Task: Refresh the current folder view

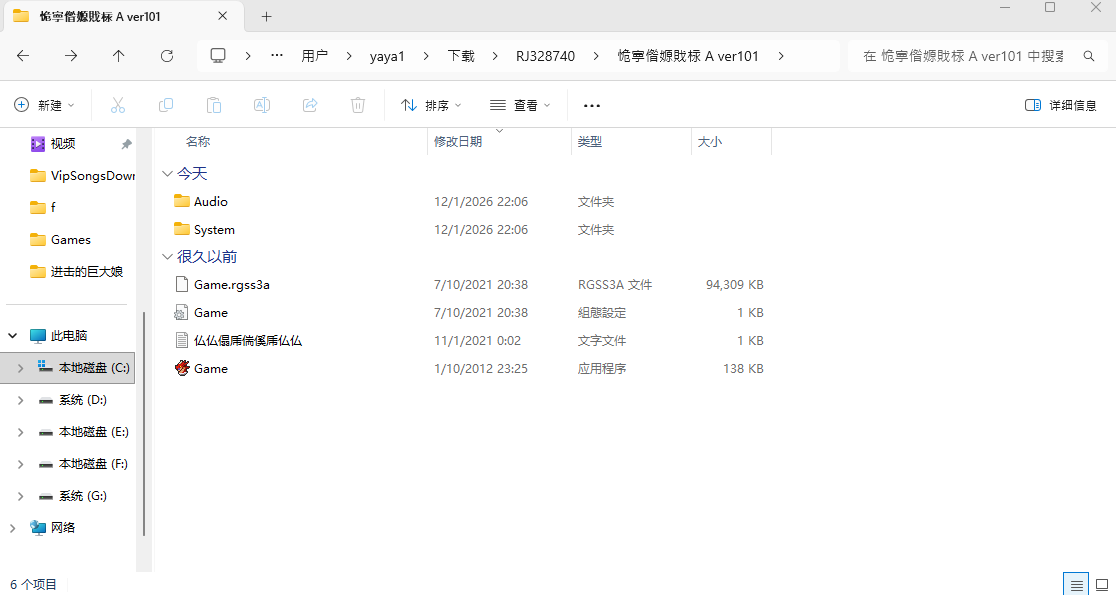Action: click(x=167, y=56)
